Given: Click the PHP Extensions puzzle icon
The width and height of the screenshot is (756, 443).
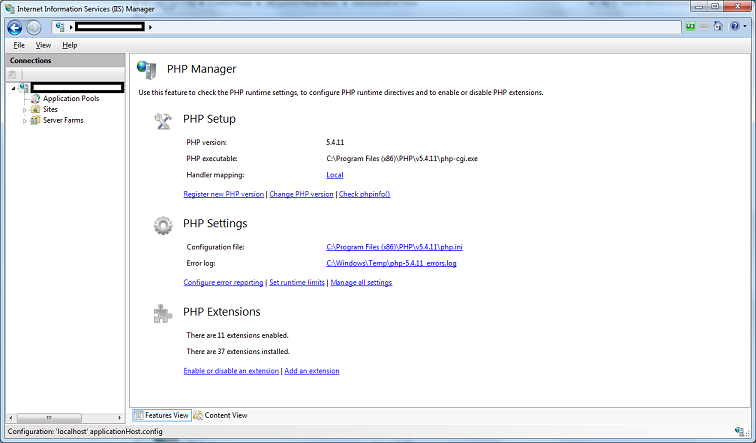Looking at the screenshot, I should (162, 313).
